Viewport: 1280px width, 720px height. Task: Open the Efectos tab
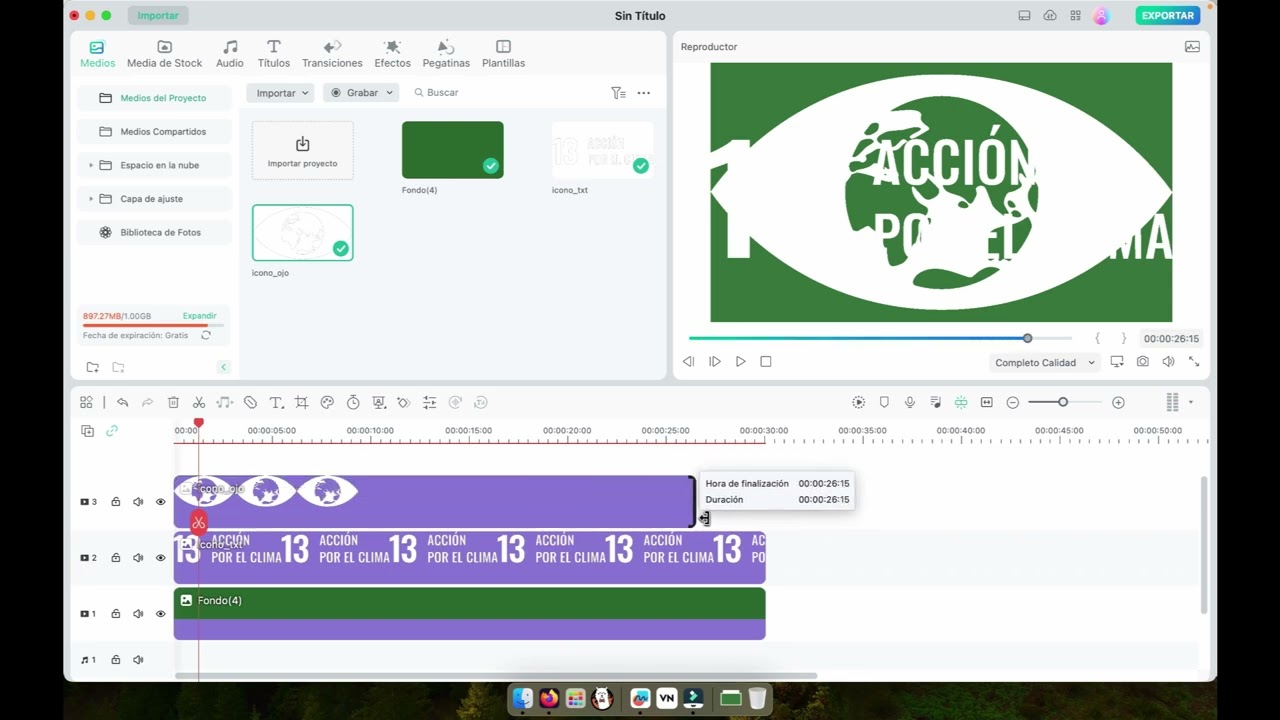click(392, 54)
